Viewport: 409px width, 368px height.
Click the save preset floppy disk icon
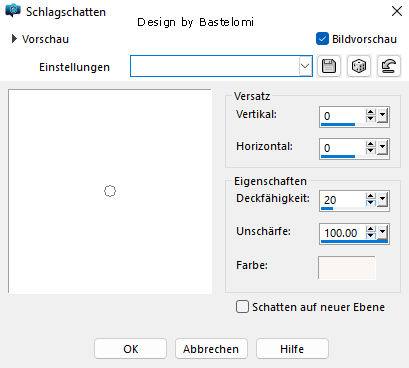pyautogui.click(x=329, y=66)
